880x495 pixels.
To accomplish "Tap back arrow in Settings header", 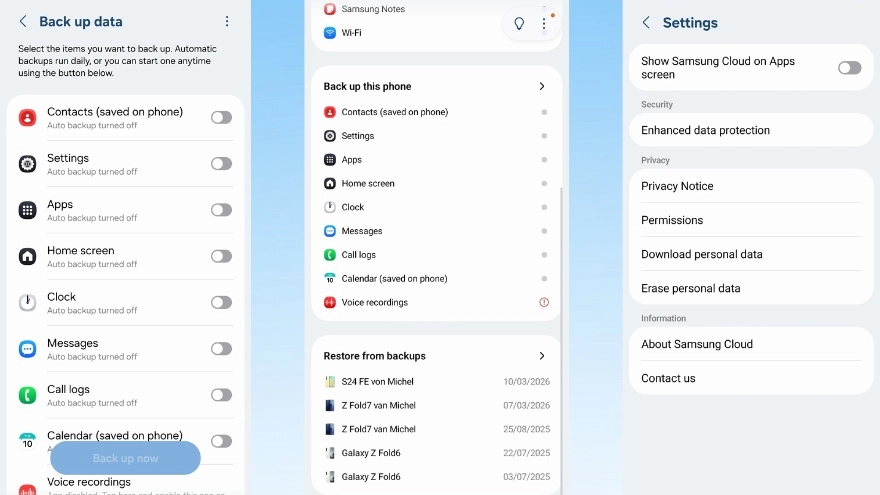I will (646, 23).
